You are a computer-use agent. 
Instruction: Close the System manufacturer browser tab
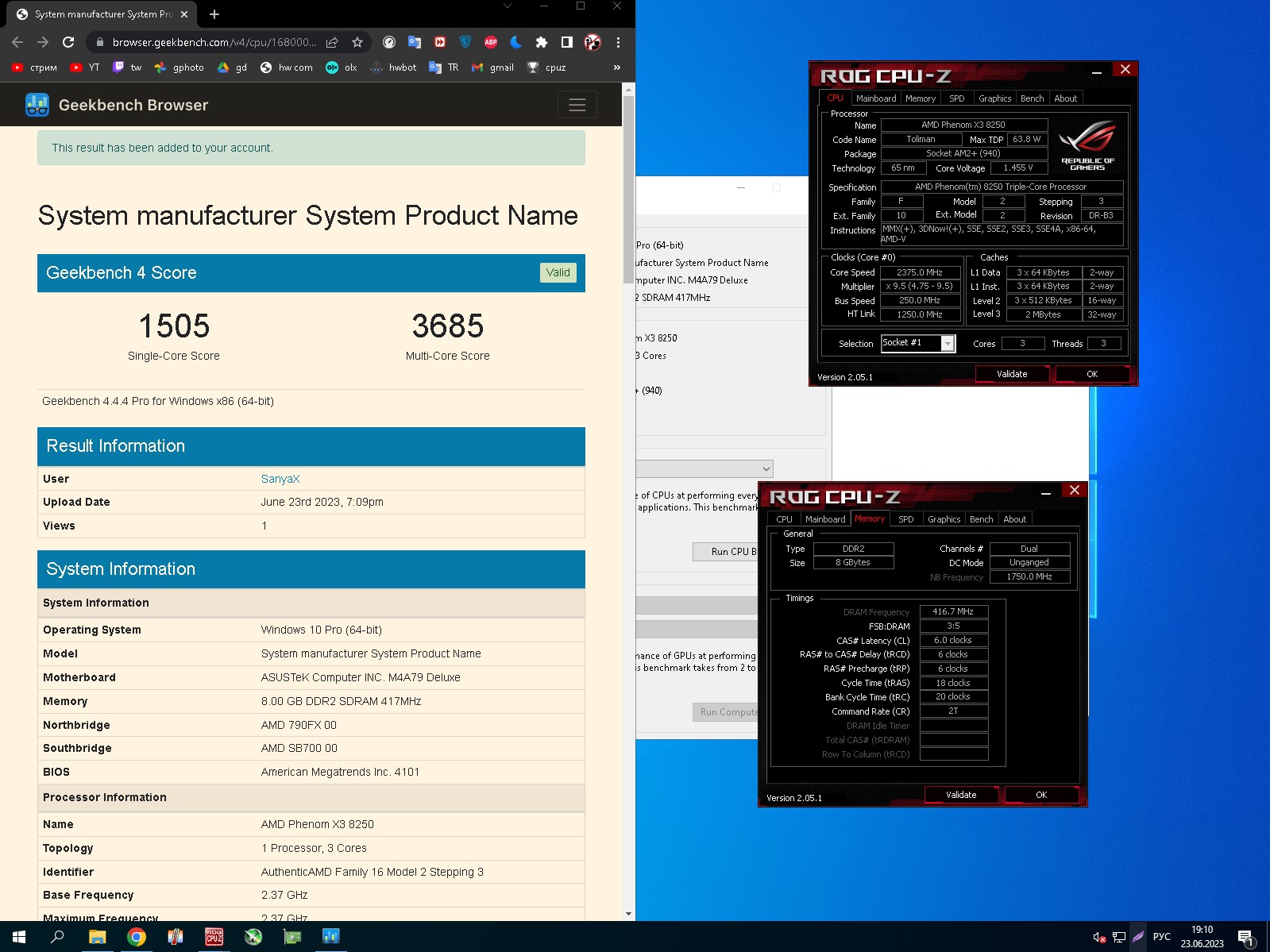coord(184,14)
